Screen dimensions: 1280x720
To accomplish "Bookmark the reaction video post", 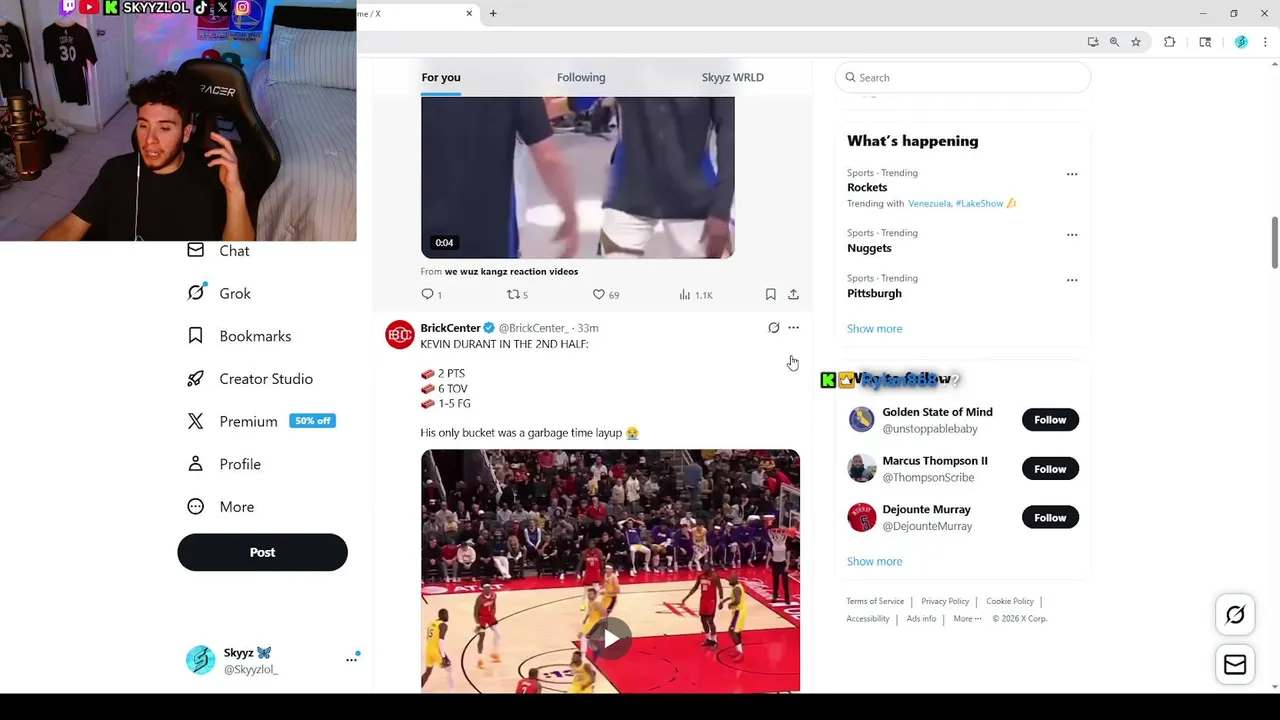I will pyautogui.click(x=770, y=294).
